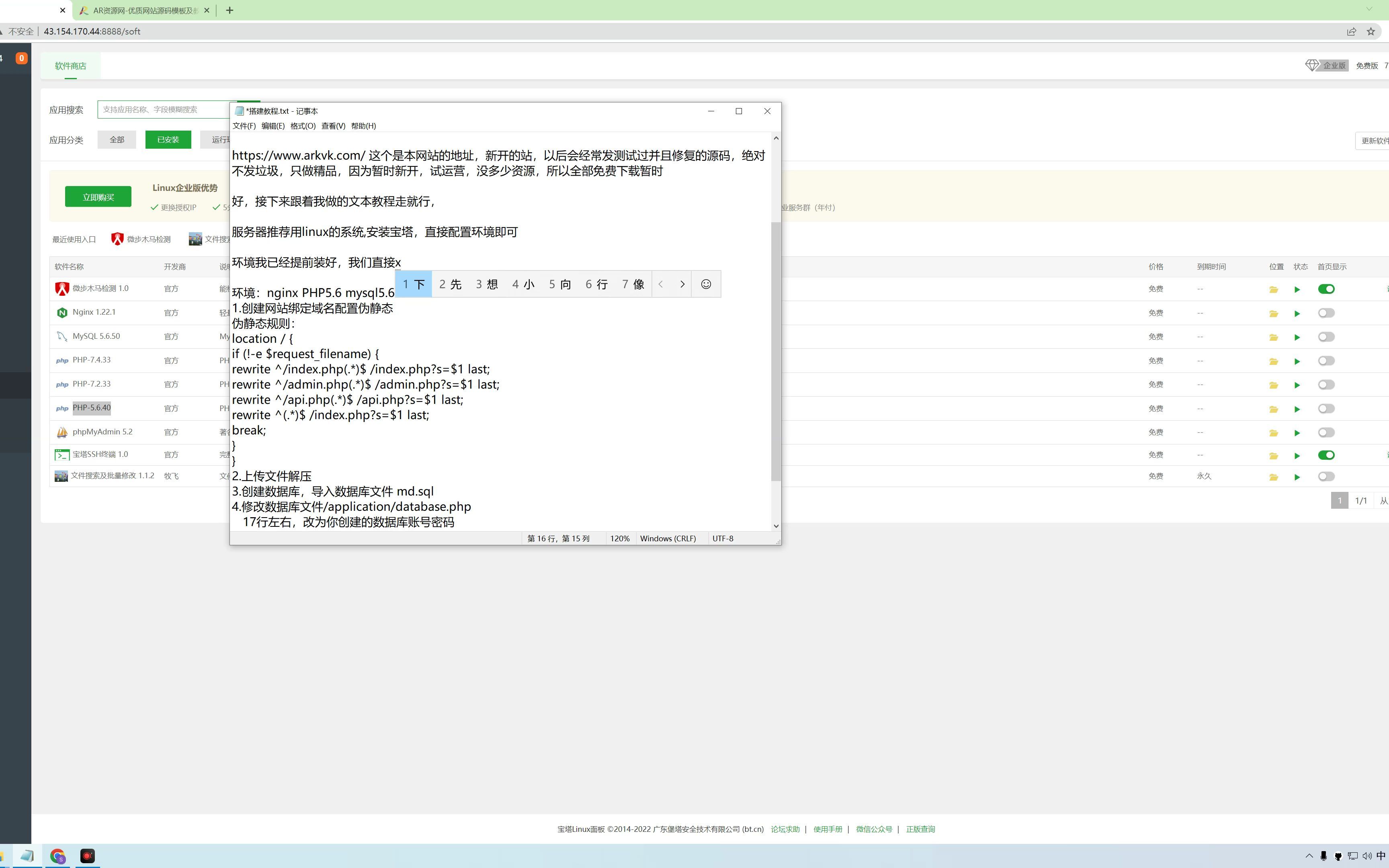Open 正版查询 footer link

tap(920, 829)
